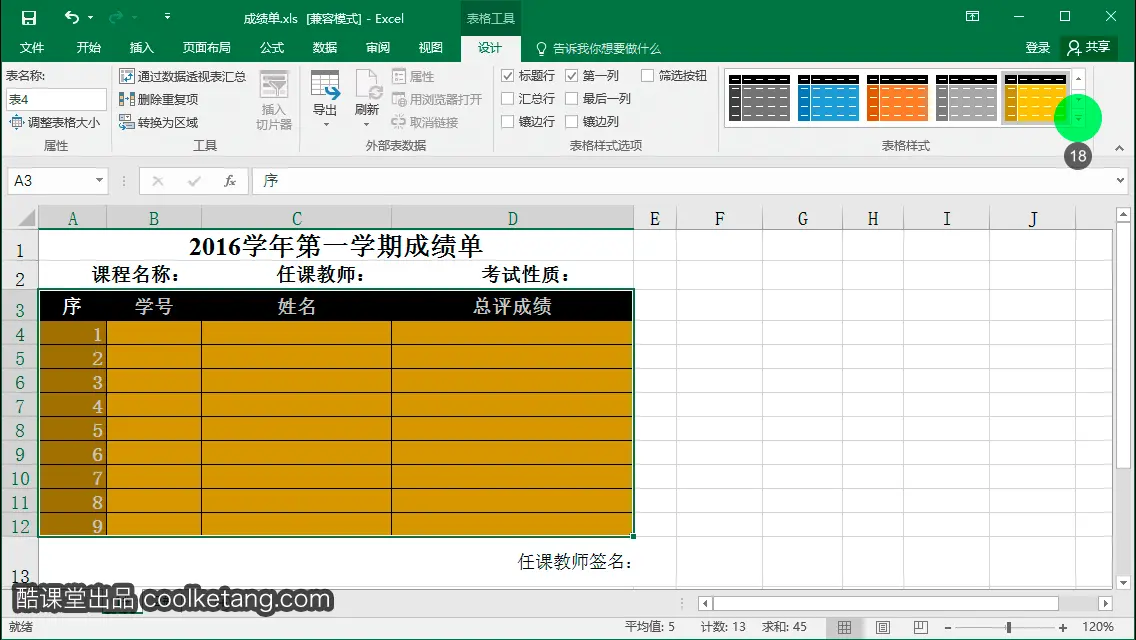1136x640 pixels.
Task: Click the title cell 2016学年第一学期成绩单
Action: [336, 246]
